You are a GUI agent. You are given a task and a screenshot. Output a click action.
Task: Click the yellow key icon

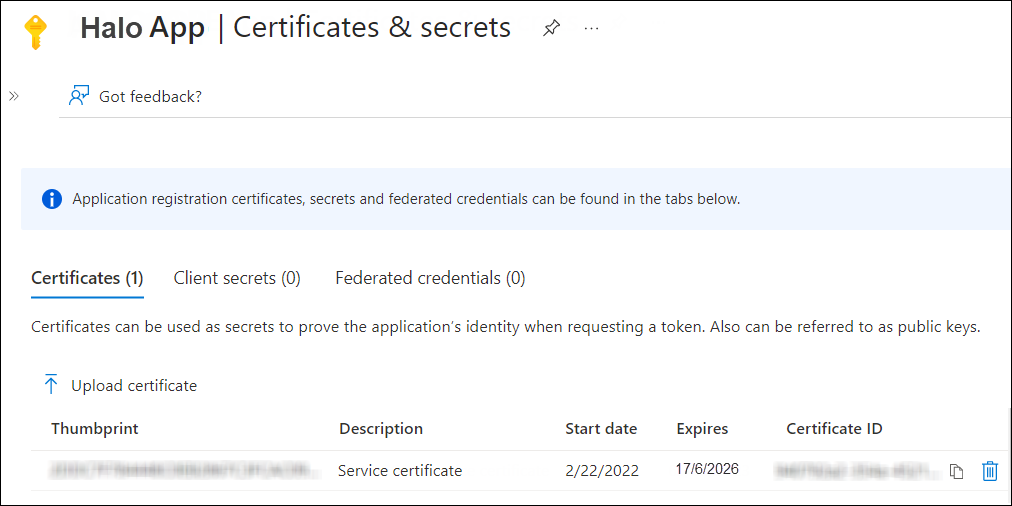(x=35, y=31)
